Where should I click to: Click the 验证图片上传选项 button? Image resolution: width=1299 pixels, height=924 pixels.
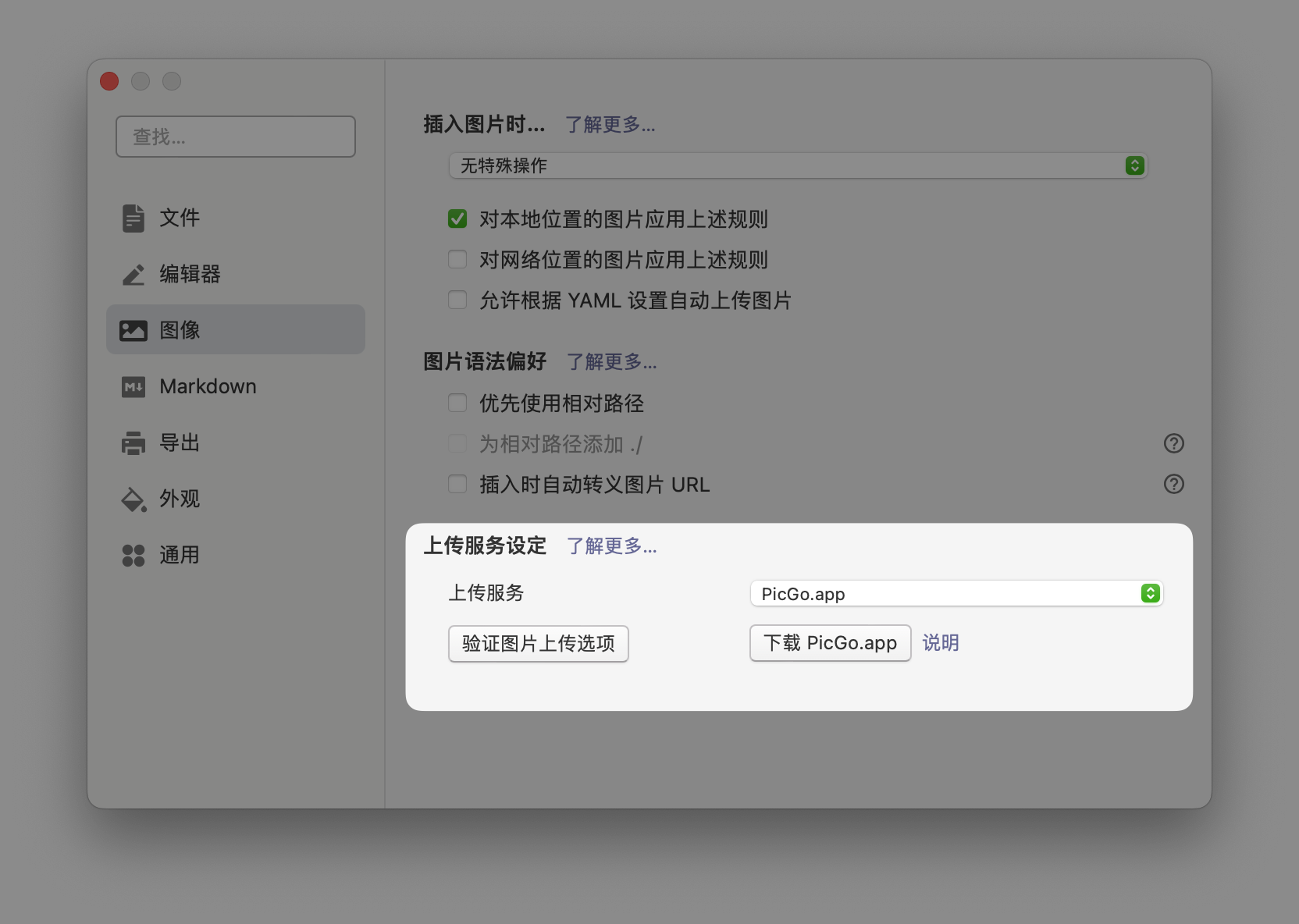[538, 644]
